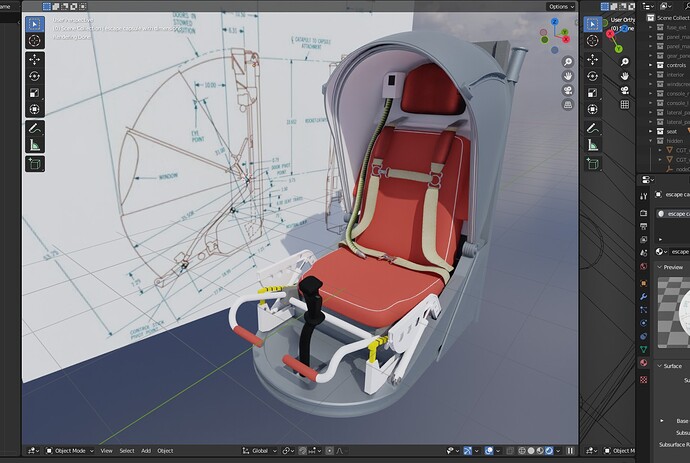Open the Material properties tab
The height and width of the screenshot is (463, 690).
[x=643, y=363]
